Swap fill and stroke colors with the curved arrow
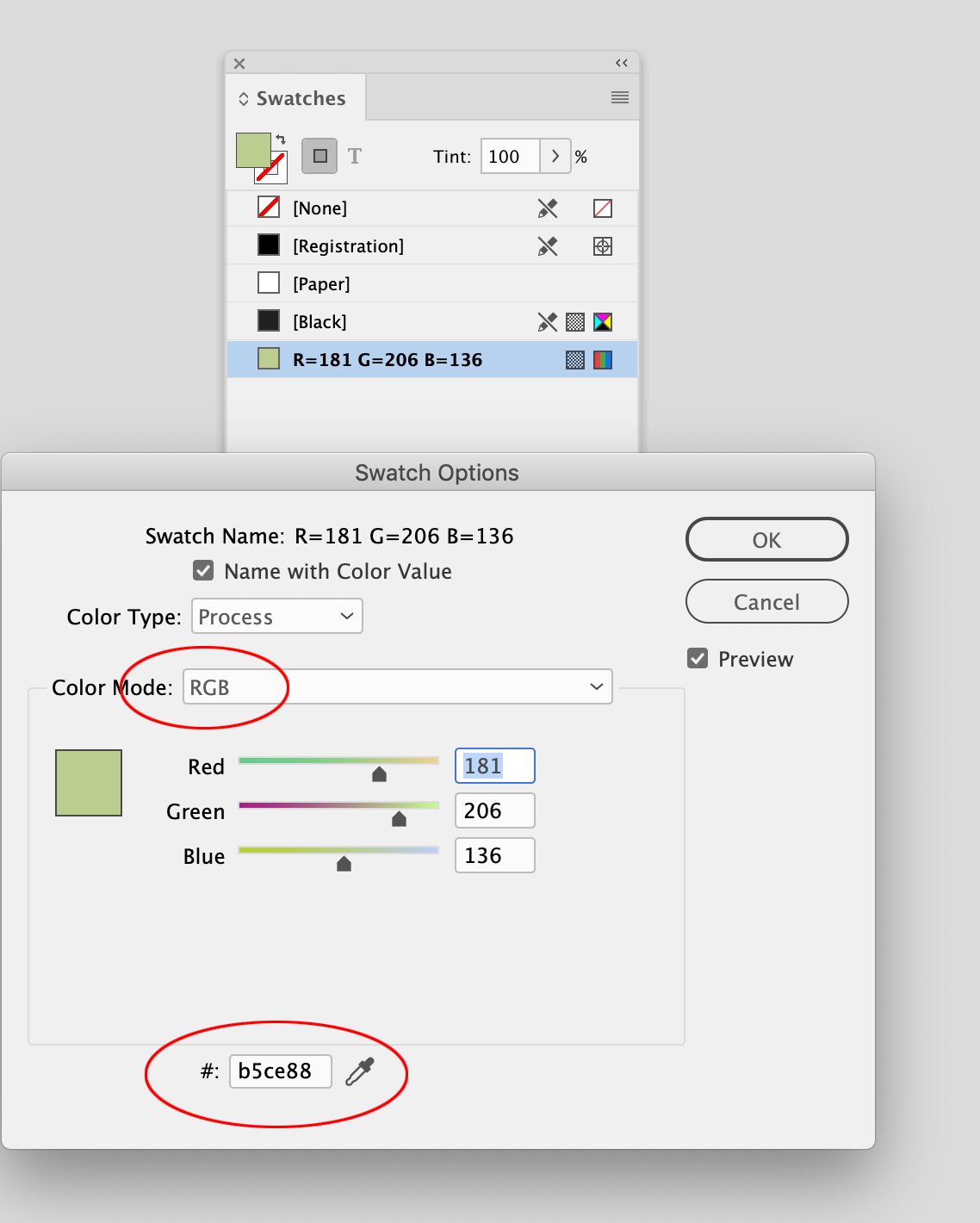Screen dimensions: 980x1223 pyautogui.click(x=282, y=139)
